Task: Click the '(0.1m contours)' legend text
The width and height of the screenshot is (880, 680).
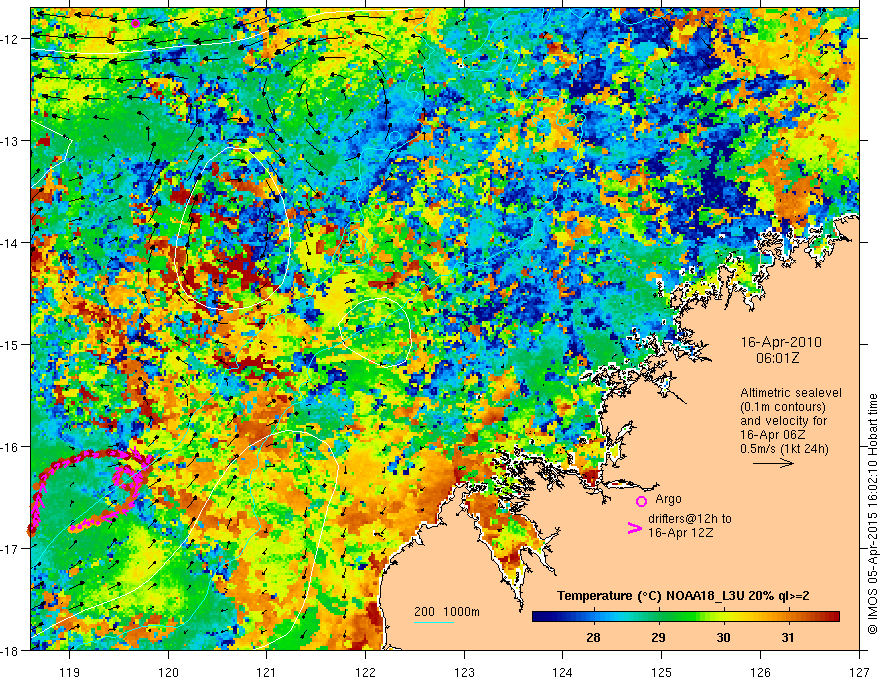Action: pos(782,407)
